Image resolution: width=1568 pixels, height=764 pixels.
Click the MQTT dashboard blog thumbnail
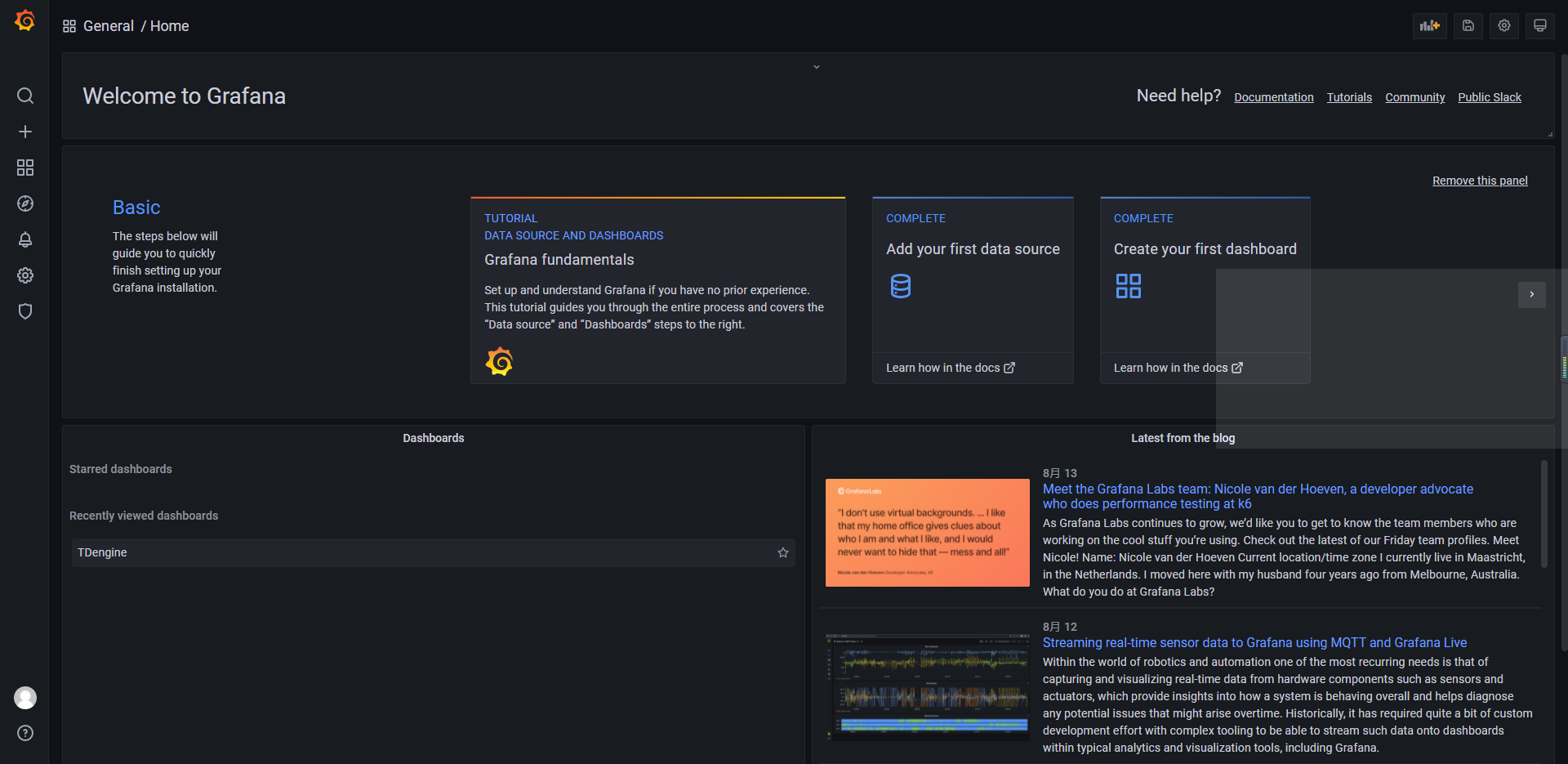[928, 687]
